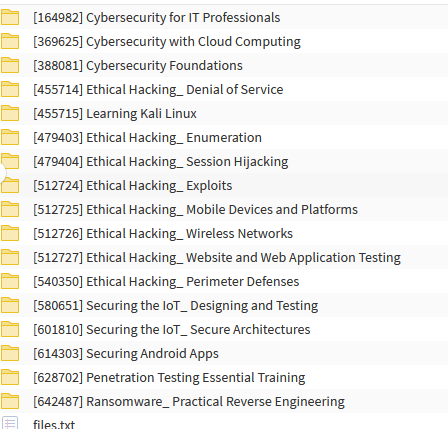Select "[388081] Cybersecurity Foundations" folder name
The width and height of the screenshot is (448, 429).
click(138, 66)
